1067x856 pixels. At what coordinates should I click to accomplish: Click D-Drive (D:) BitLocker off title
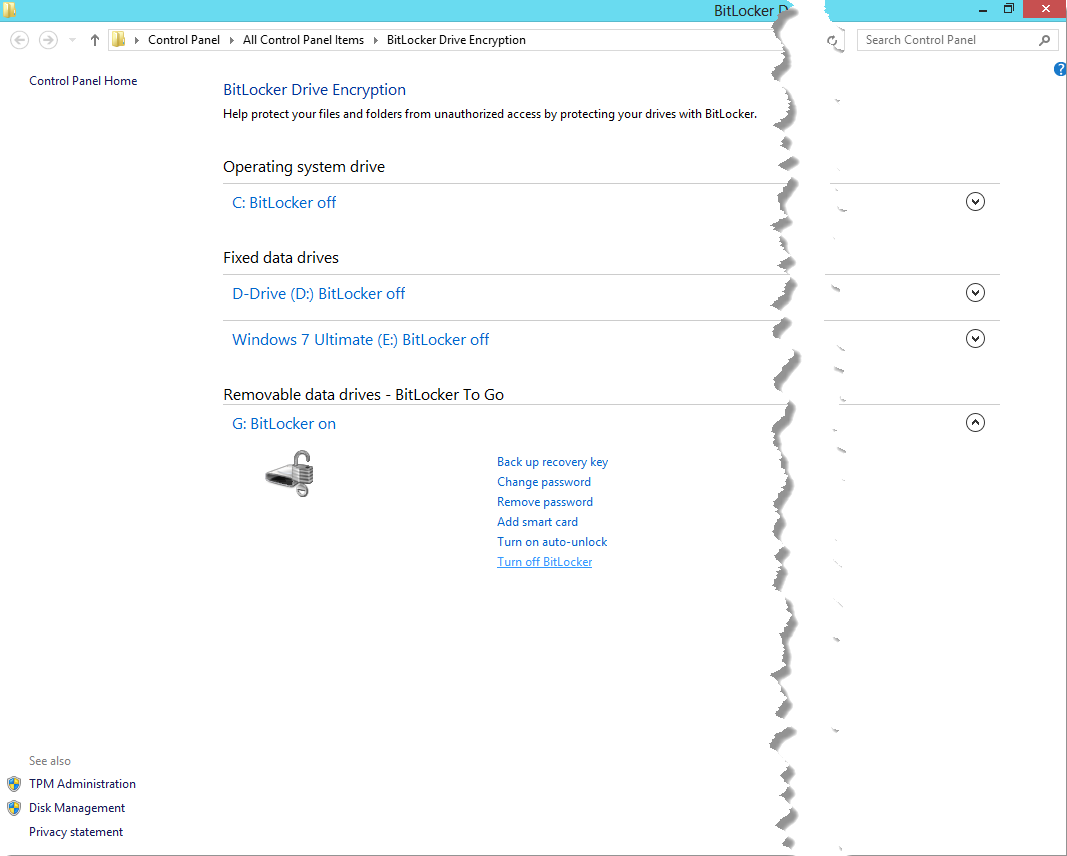318,294
